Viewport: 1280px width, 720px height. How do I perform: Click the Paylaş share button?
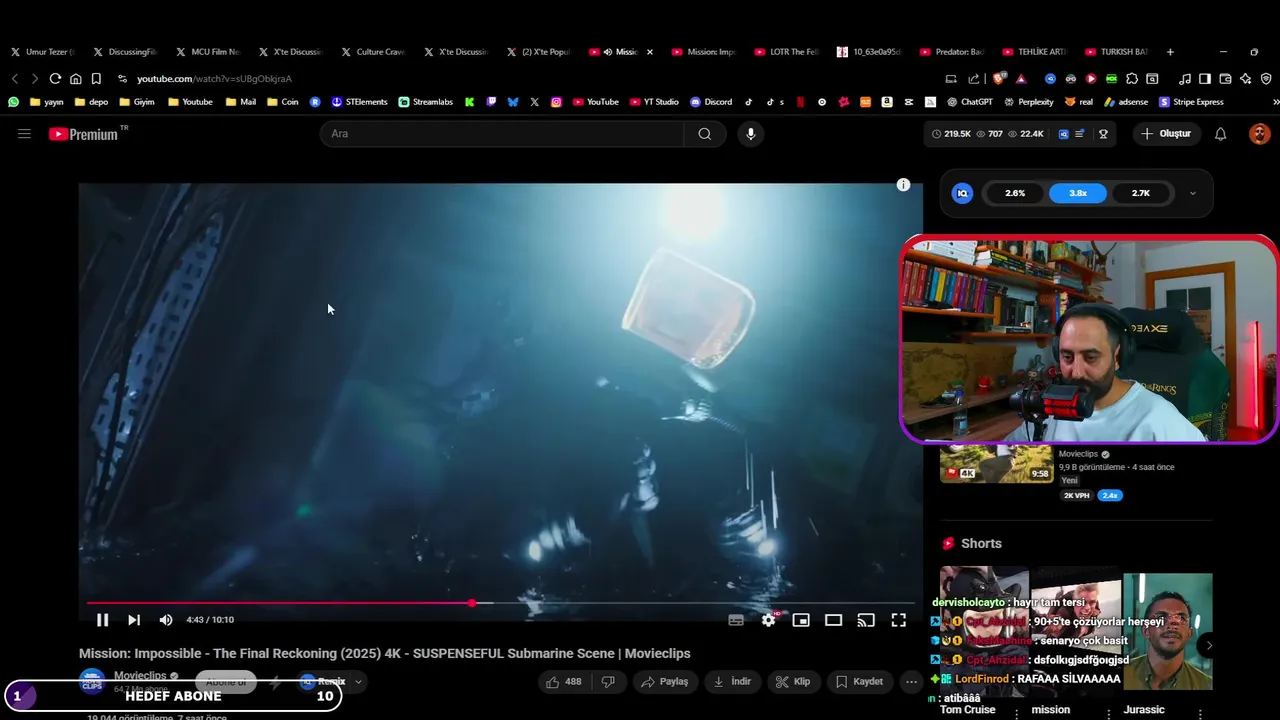pos(665,682)
